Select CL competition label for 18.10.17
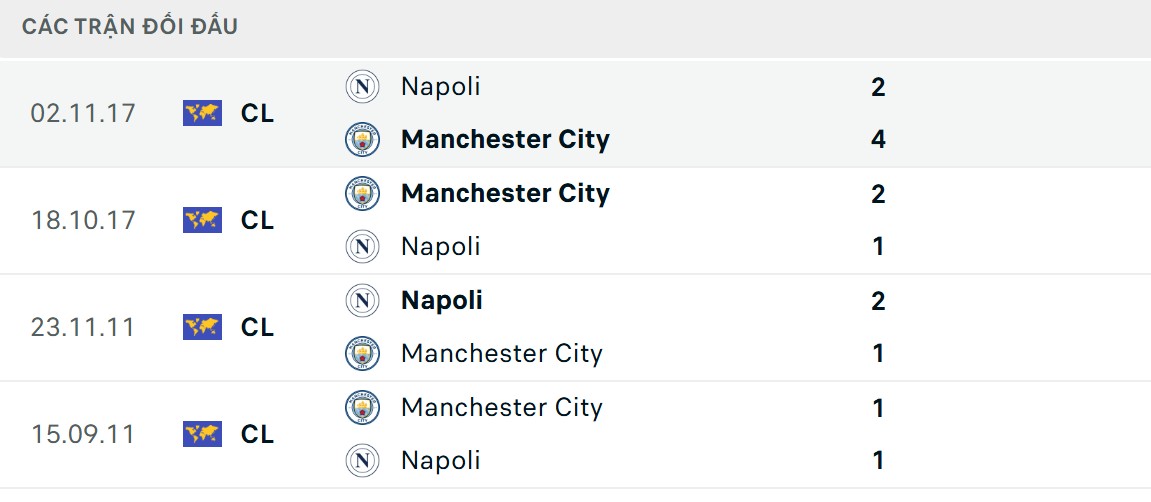Image resolution: width=1151 pixels, height=502 pixels. coord(257,220)
